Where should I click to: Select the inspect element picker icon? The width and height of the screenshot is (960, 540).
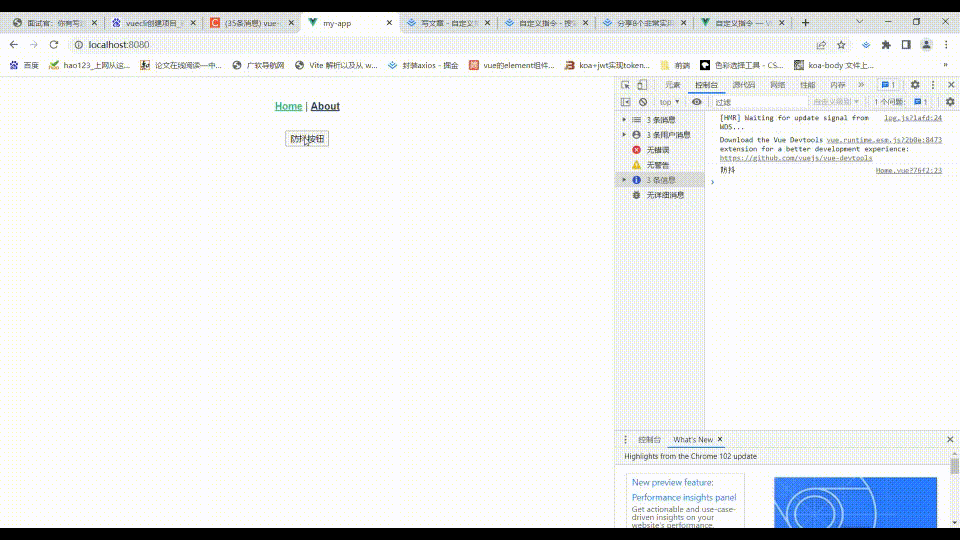coord(625,85)
